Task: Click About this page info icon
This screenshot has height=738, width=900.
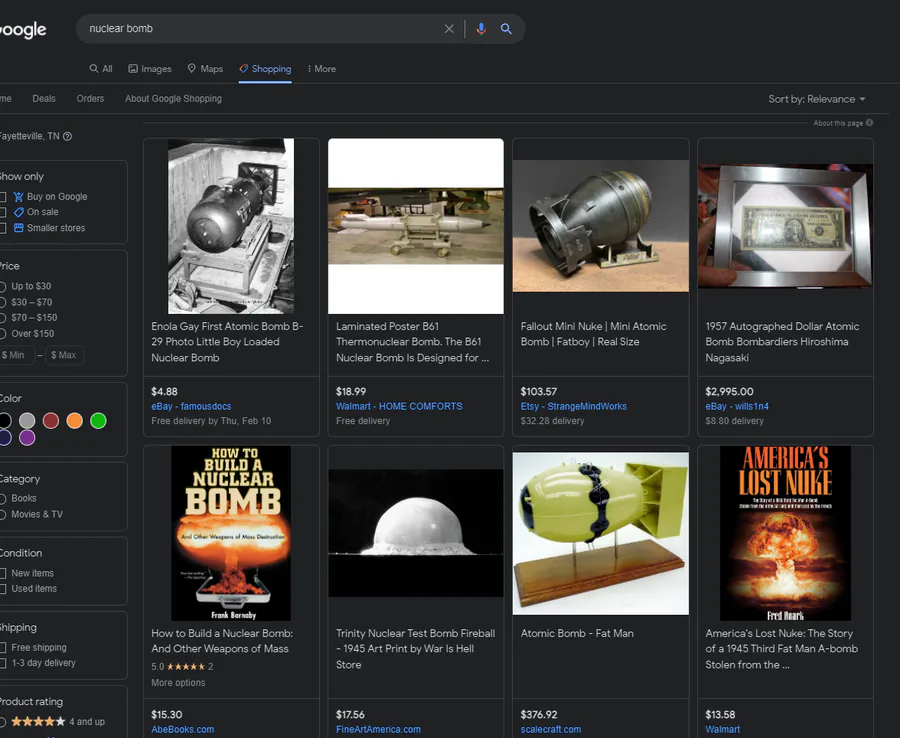Action: click(870, 123)
